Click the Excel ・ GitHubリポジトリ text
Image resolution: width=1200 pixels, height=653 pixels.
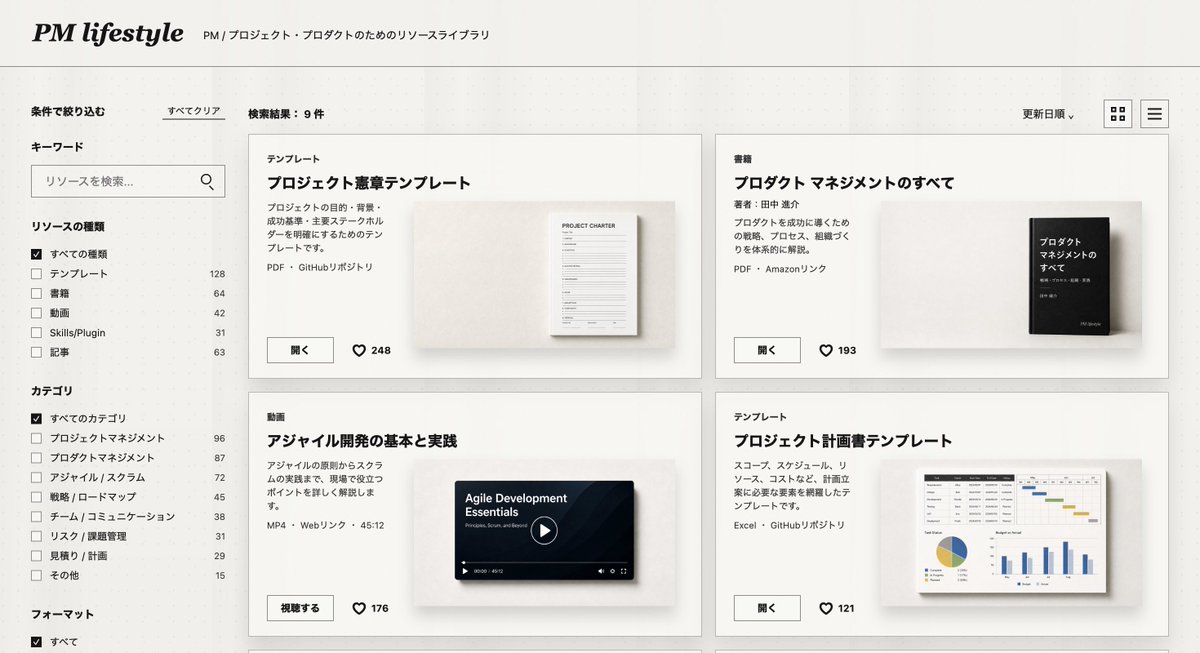coord(790,525)
